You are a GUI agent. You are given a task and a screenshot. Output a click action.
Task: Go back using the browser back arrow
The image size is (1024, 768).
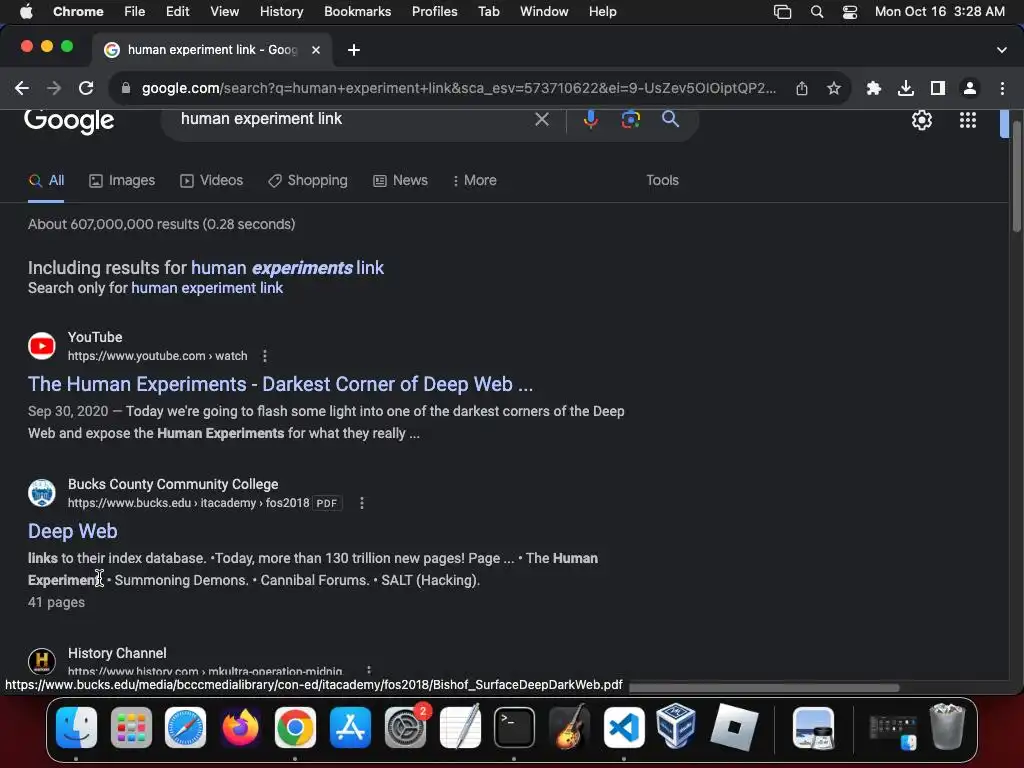click(x=22, y=88)
